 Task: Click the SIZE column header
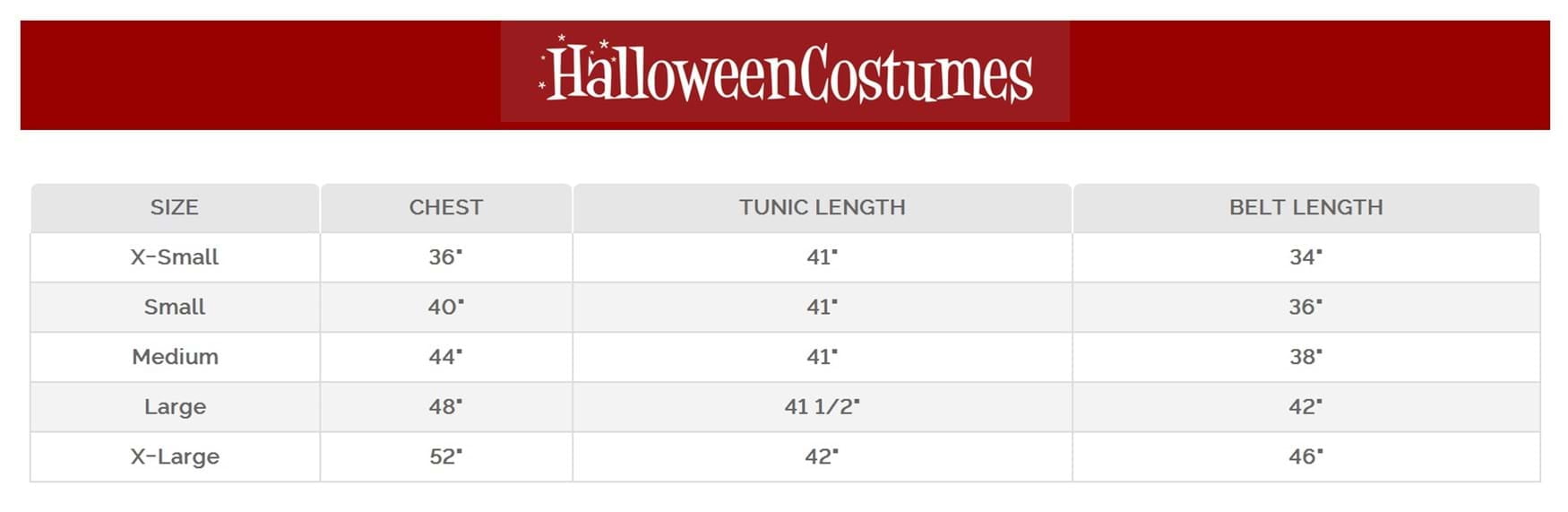pyautogui.click(x=175, y=207)
